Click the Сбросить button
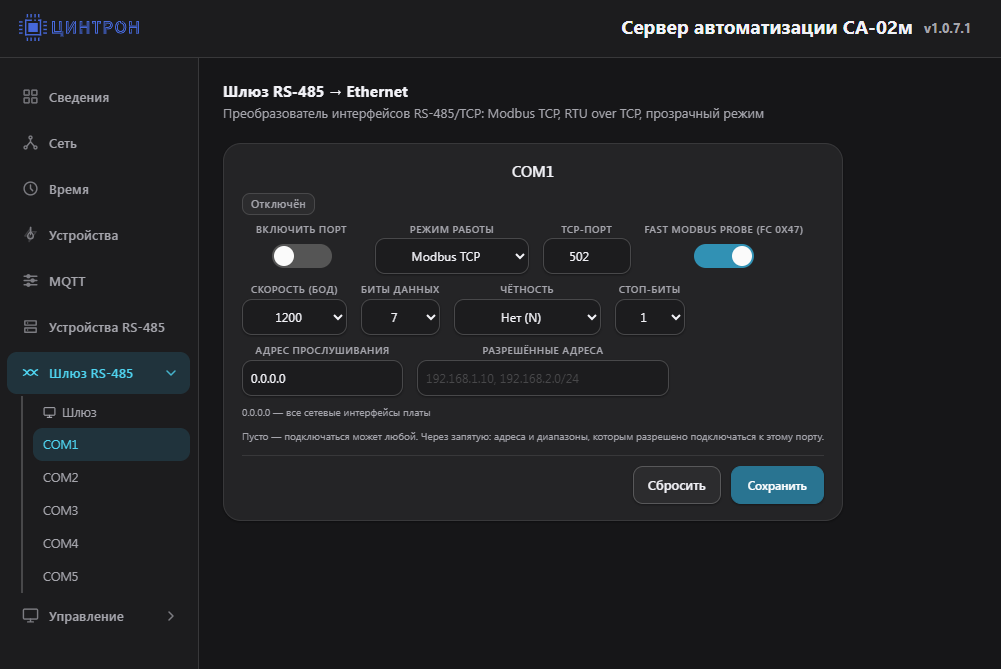Viewport: 1001px width, 669px height. (x=677, y=485)
